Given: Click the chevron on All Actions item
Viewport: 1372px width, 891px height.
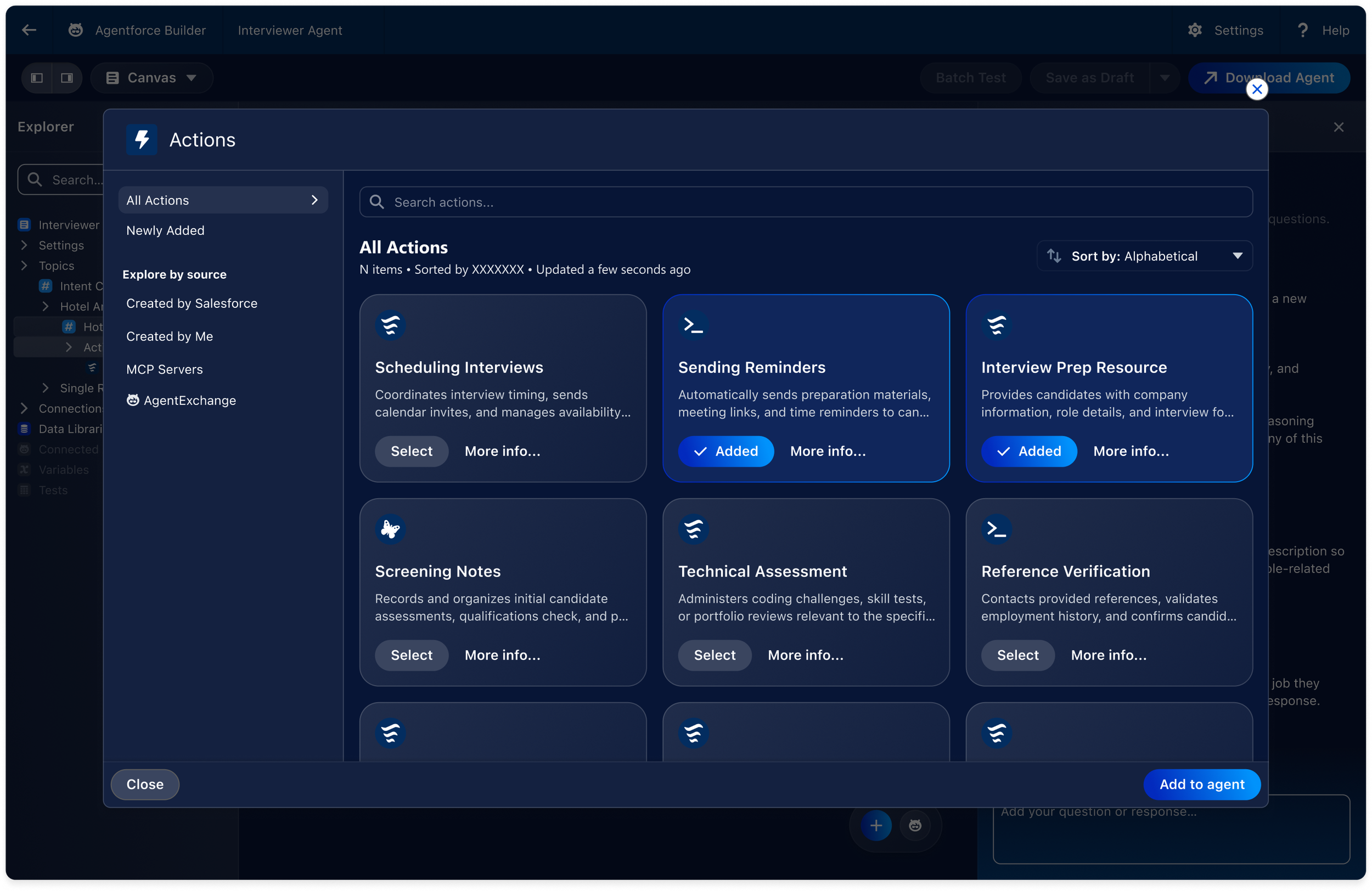Looking at the screenshot, I should click(x=315, y=200).
